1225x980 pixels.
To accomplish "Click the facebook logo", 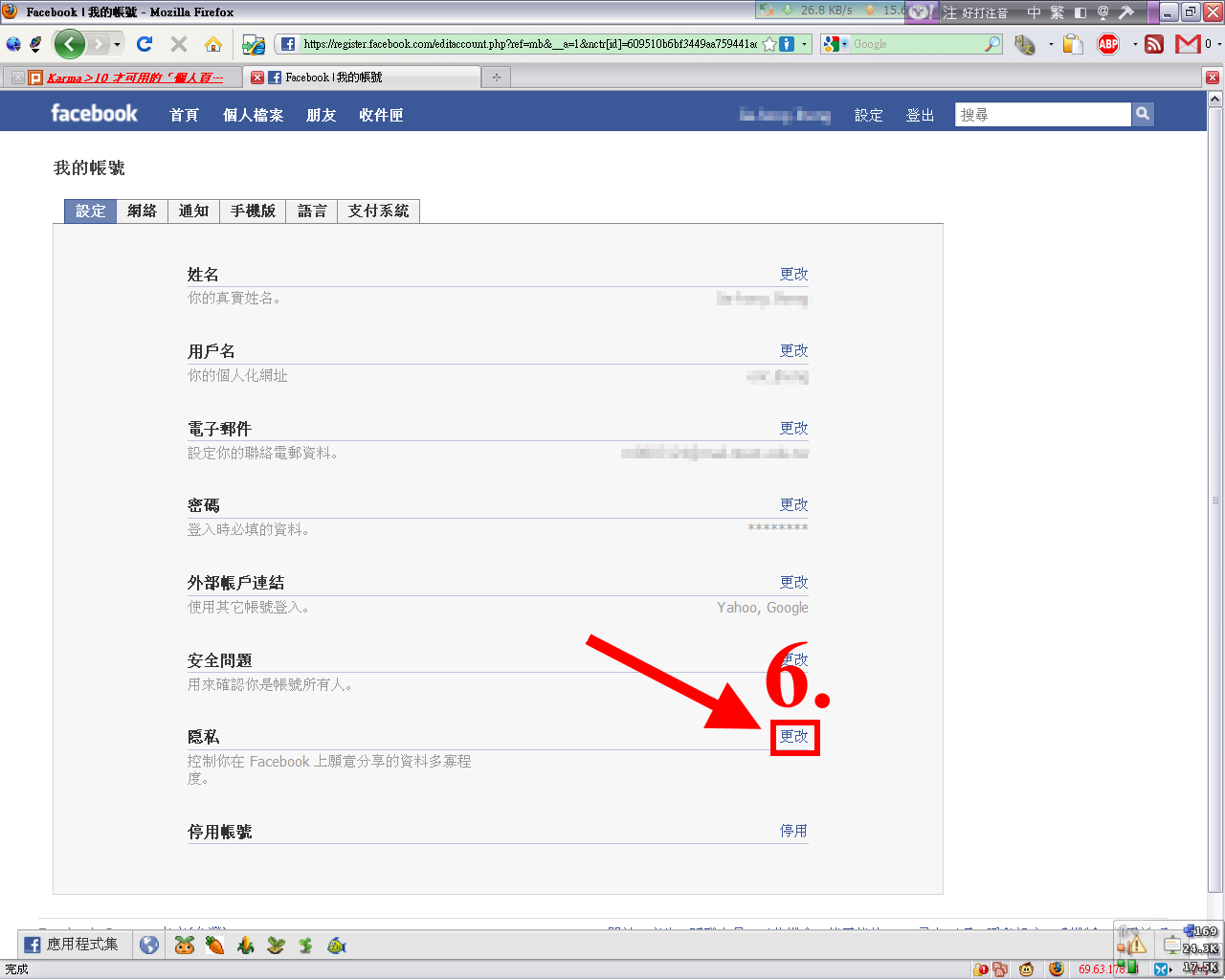I will tap(94, 114).
